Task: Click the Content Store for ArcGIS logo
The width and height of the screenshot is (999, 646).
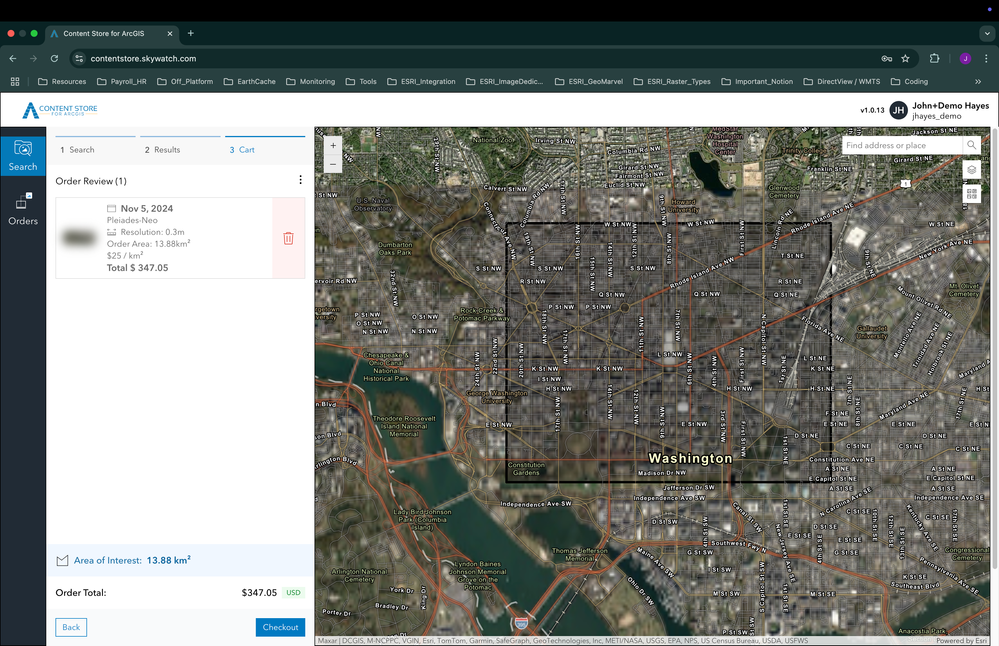Action: [x=60, y=110]
